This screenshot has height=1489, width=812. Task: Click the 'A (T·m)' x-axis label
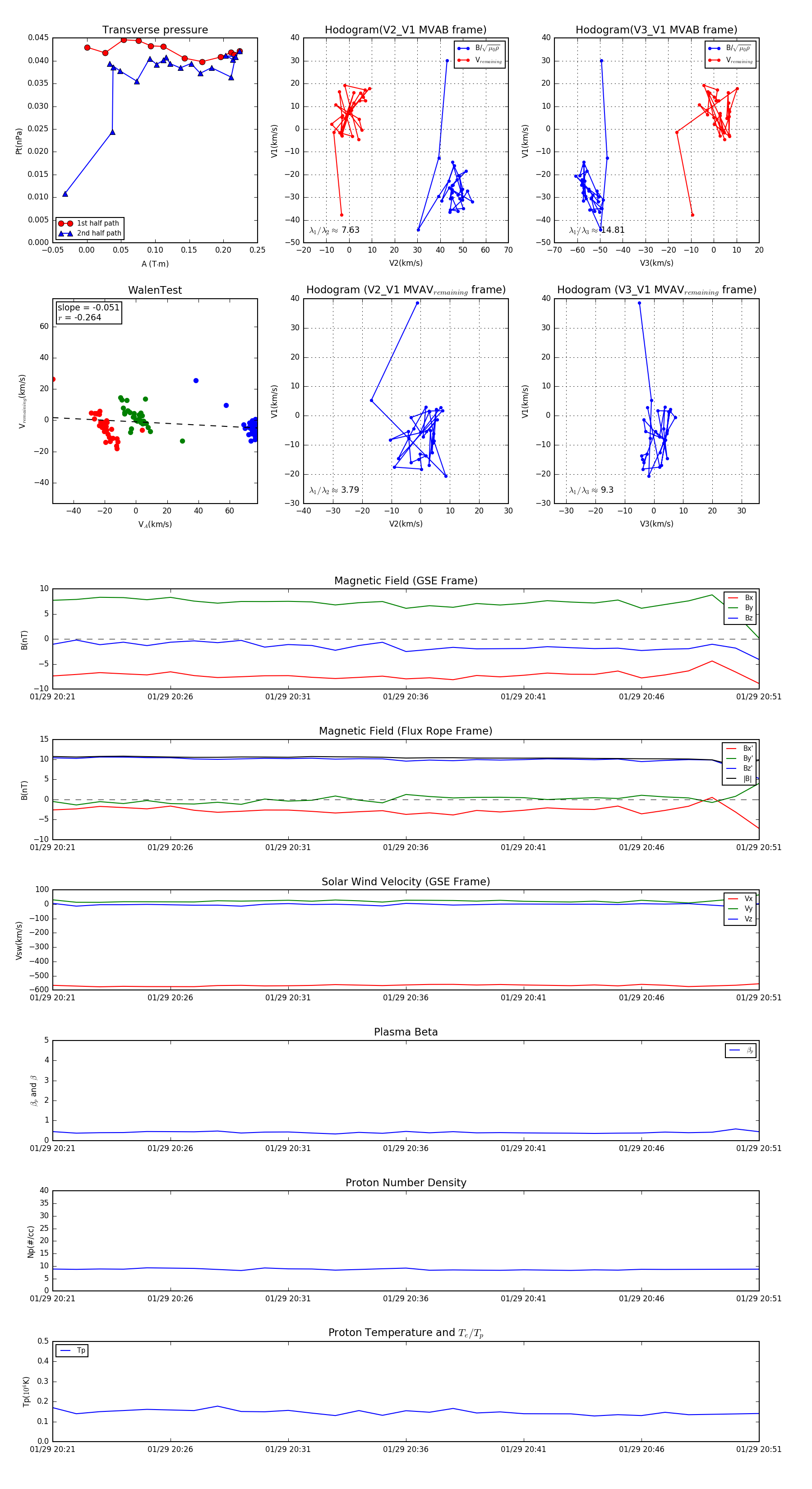pos(155,264)
